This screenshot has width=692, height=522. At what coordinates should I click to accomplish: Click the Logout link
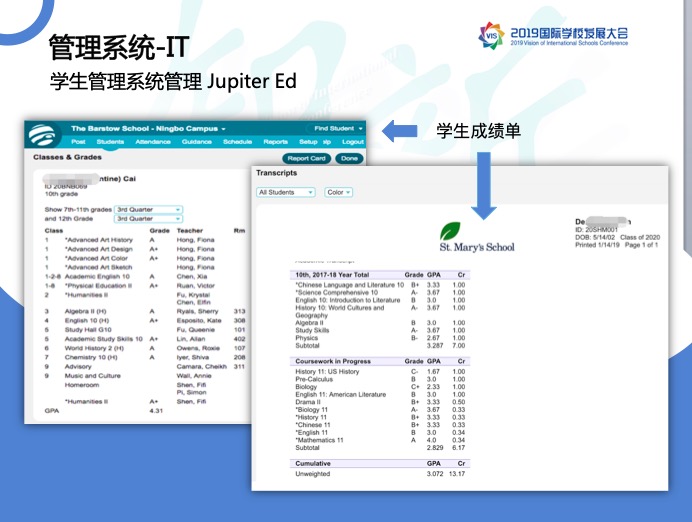coord(353,142)
